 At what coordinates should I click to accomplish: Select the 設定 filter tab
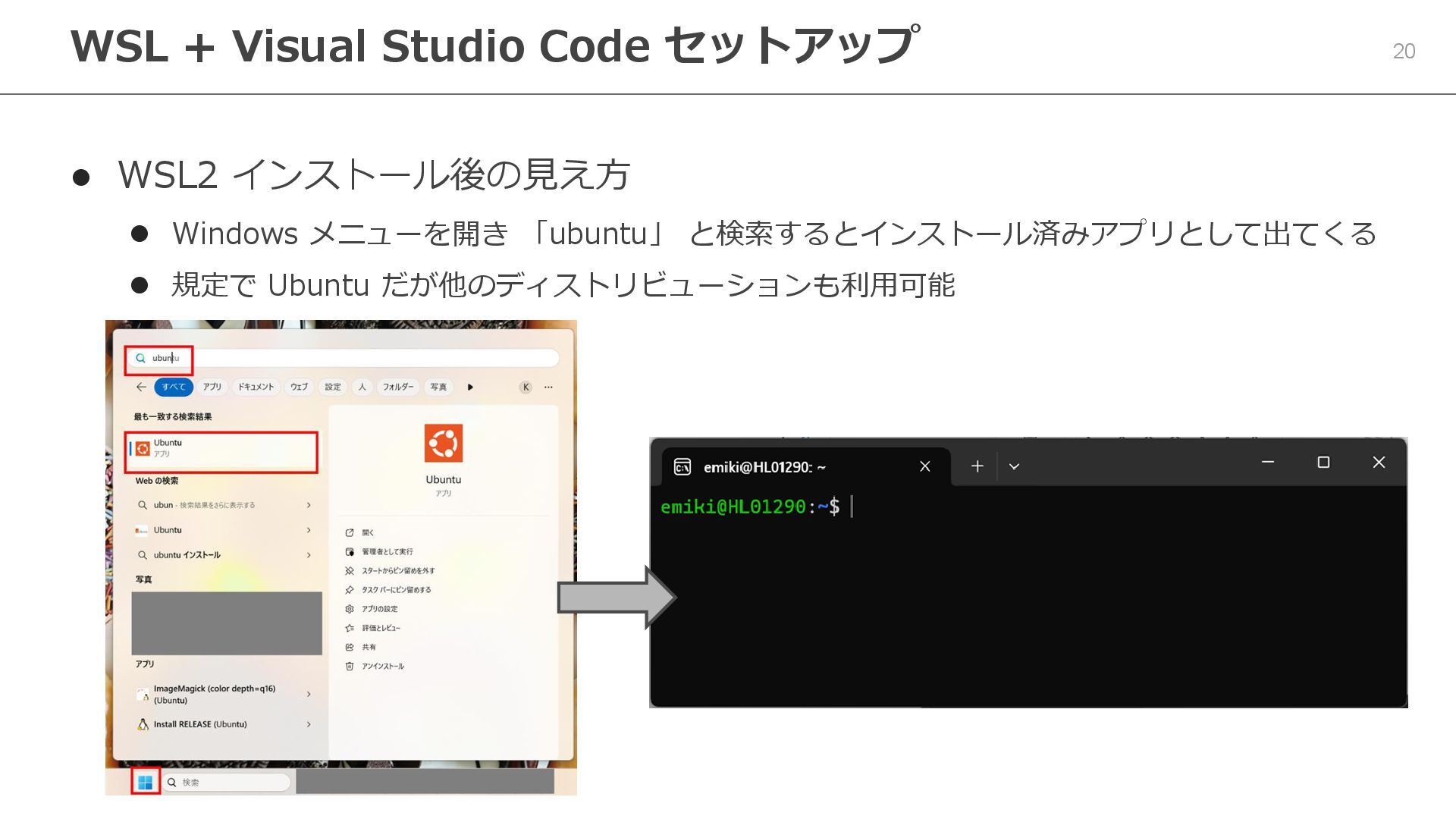[333, 387]
